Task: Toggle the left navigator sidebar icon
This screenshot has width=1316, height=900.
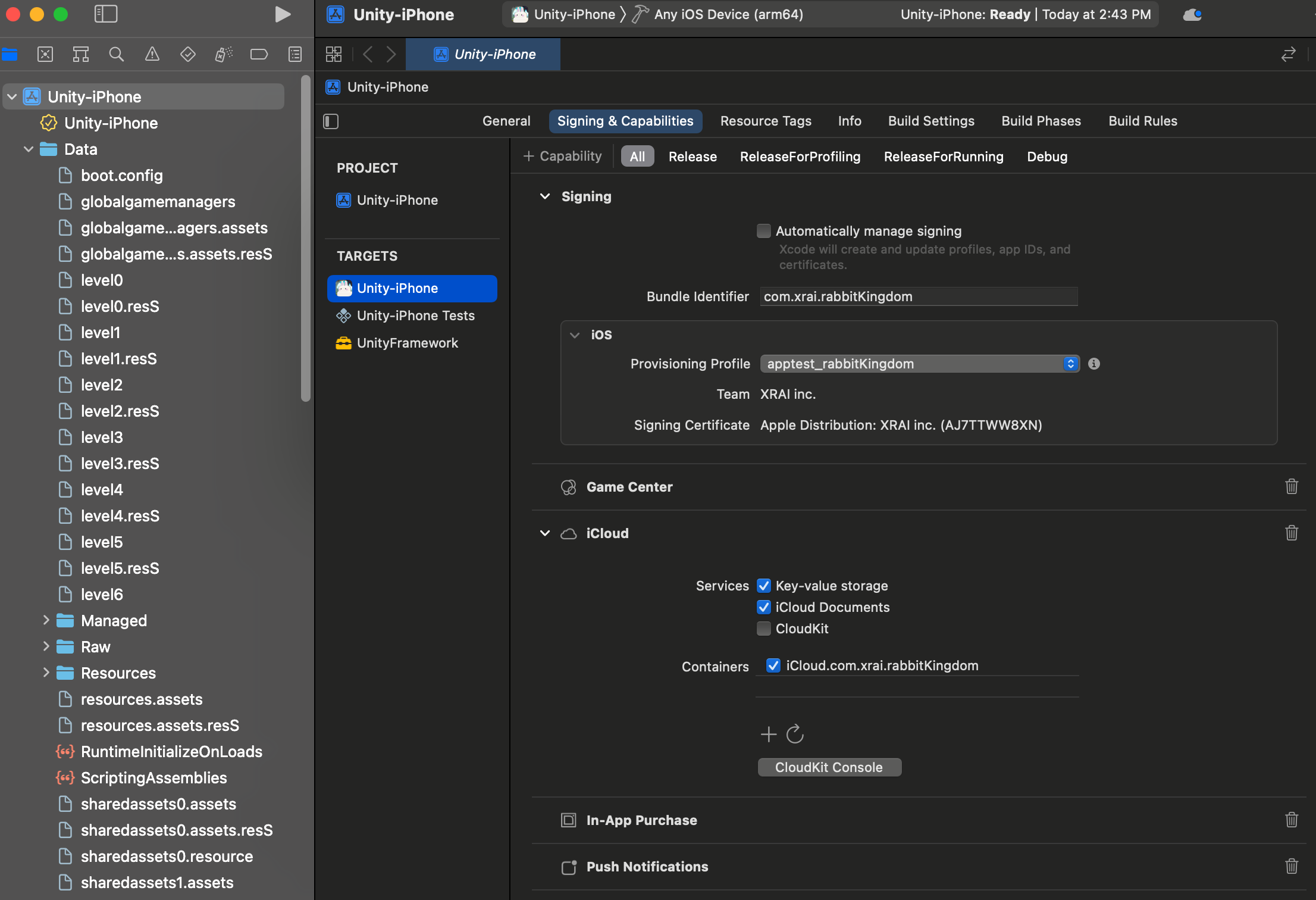Action: click(x=106, y=14)
